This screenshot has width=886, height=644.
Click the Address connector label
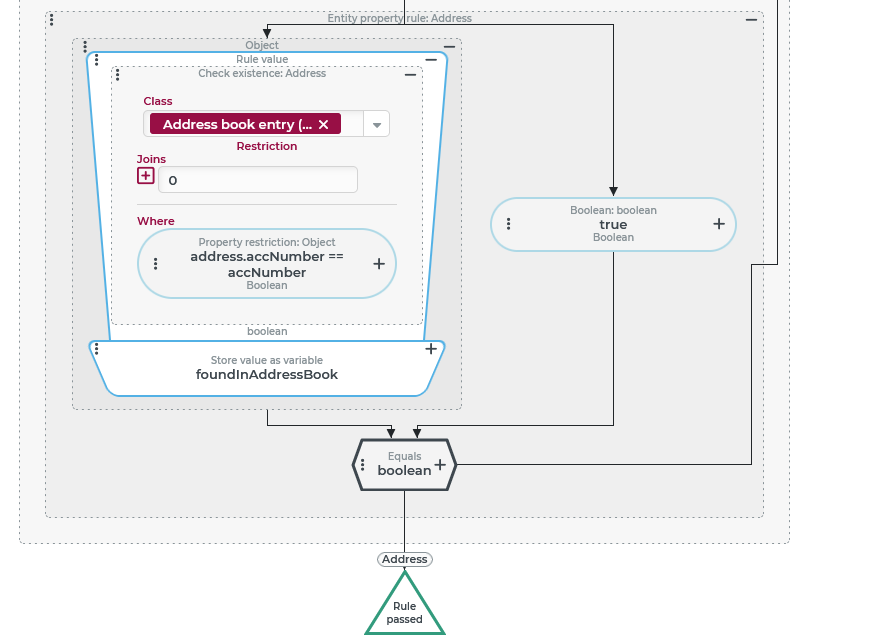404,559
